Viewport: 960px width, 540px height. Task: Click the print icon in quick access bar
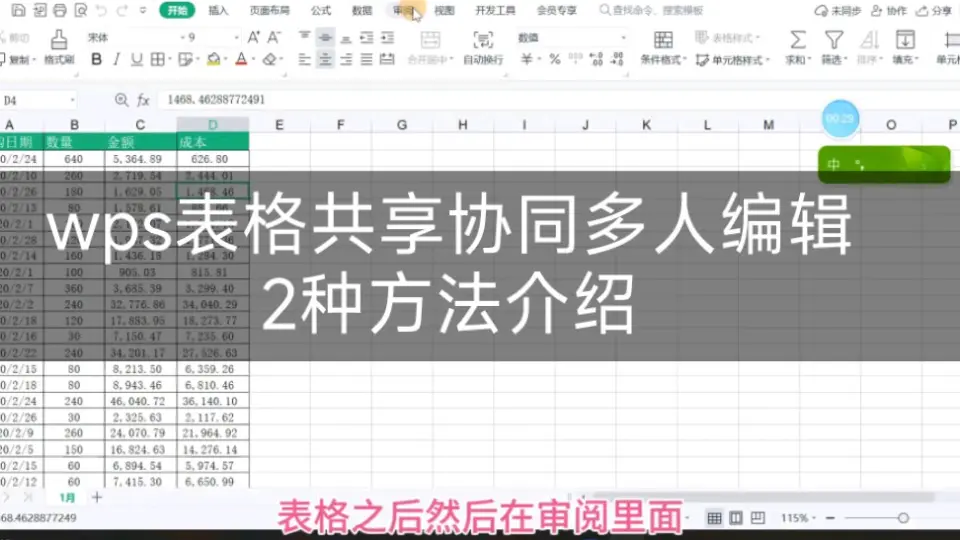tap(60, 11)
